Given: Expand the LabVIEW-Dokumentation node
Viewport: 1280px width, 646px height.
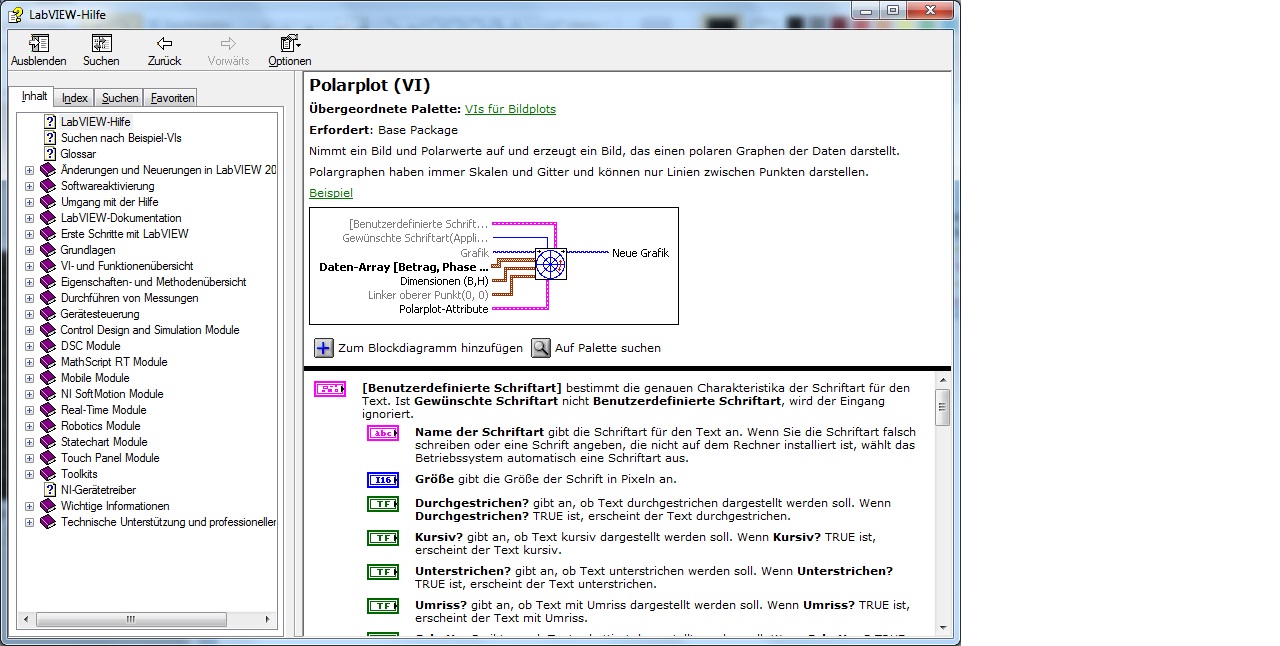Looking at the screenshot, I should tap(29, 218).
